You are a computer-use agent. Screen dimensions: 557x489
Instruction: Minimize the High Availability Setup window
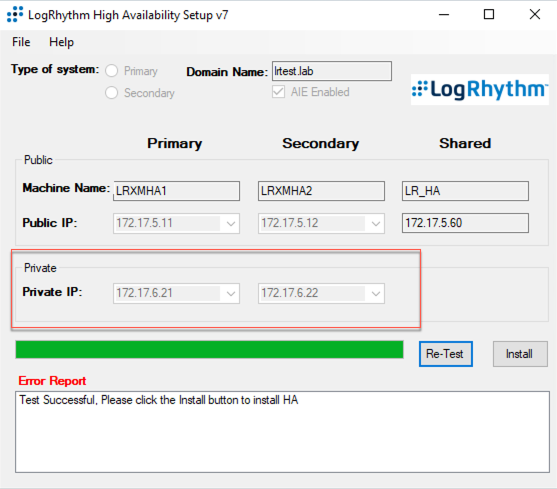pos(444,15)
